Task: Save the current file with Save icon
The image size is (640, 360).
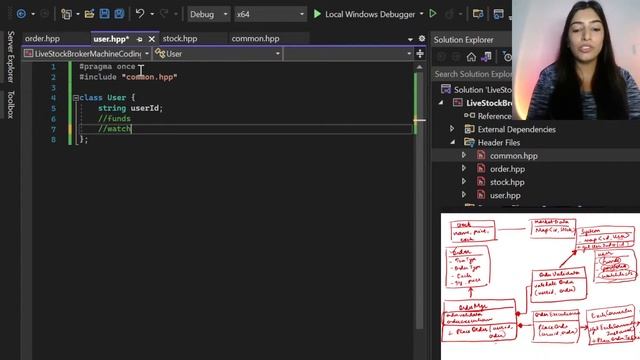Action: 104,14
